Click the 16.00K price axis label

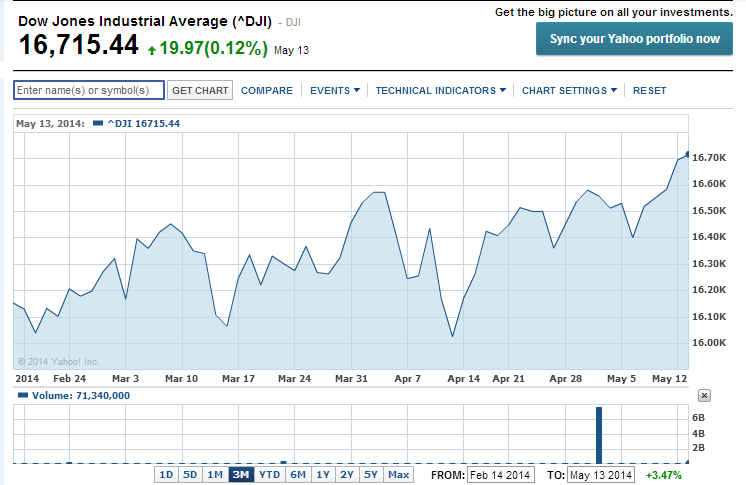709,343
